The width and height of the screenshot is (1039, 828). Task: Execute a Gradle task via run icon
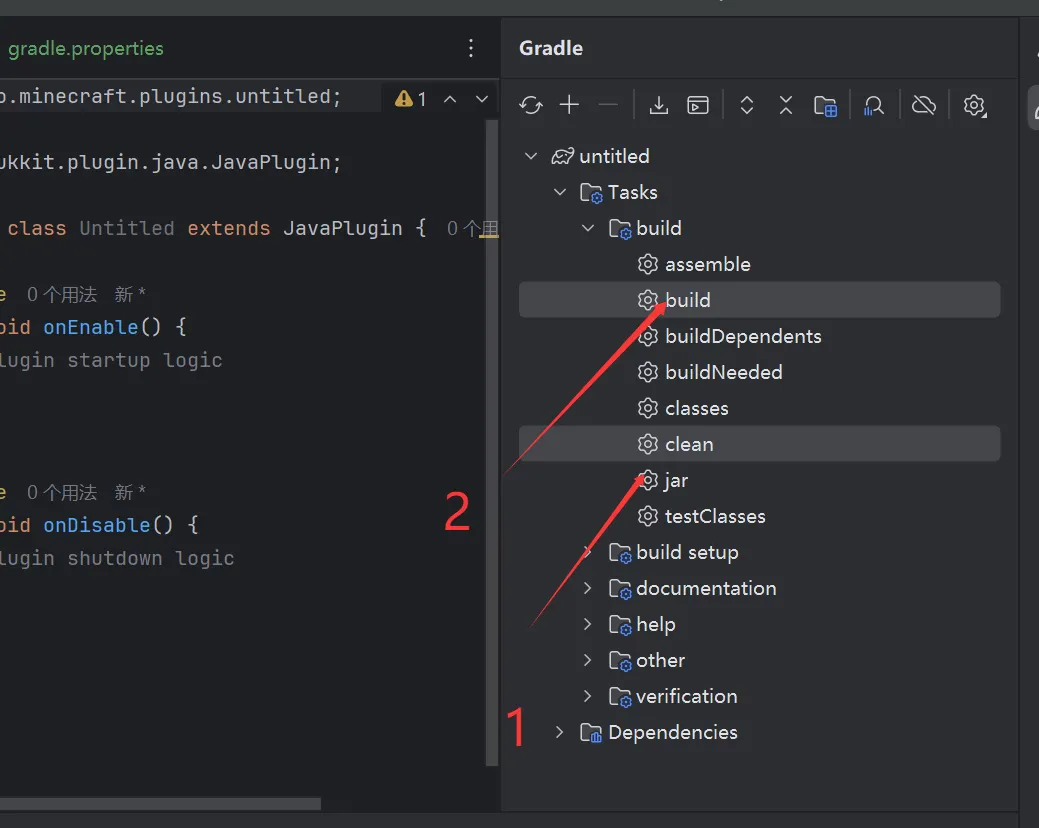coord(697,105)
